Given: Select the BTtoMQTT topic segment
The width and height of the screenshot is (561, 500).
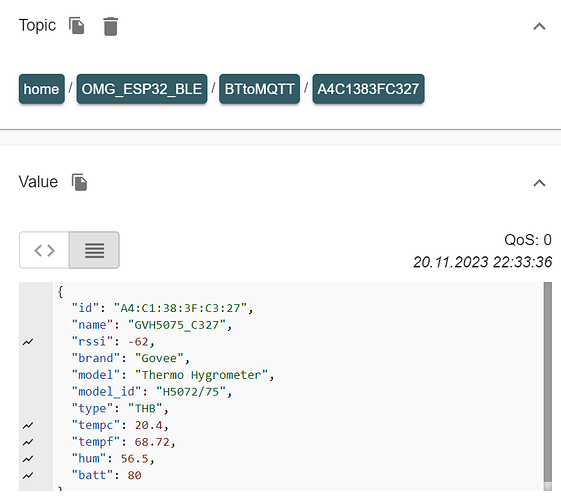Looking at the screenshot, I should click(259, 89).
